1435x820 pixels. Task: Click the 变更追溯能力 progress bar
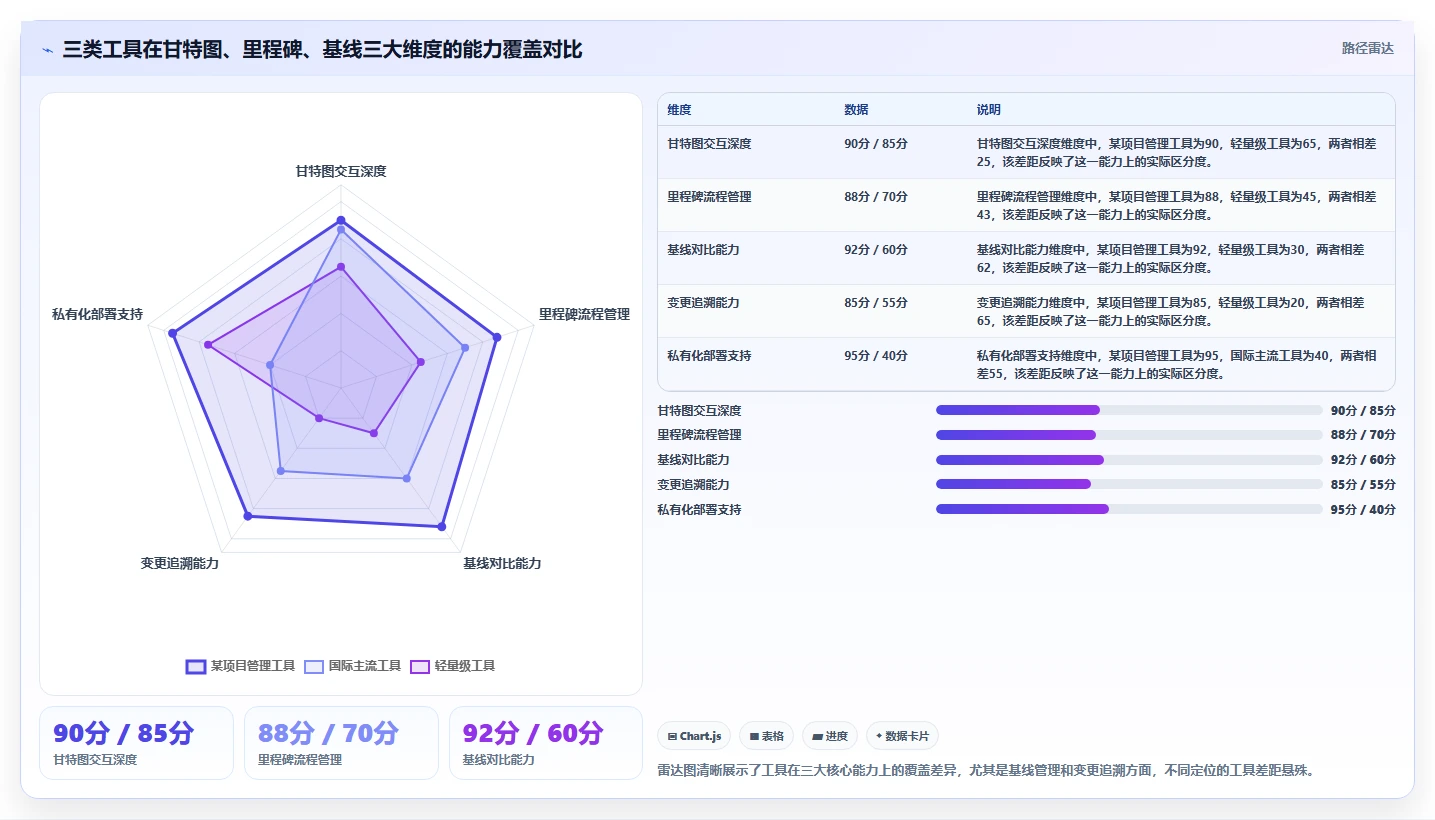(x=1129, y=484)
